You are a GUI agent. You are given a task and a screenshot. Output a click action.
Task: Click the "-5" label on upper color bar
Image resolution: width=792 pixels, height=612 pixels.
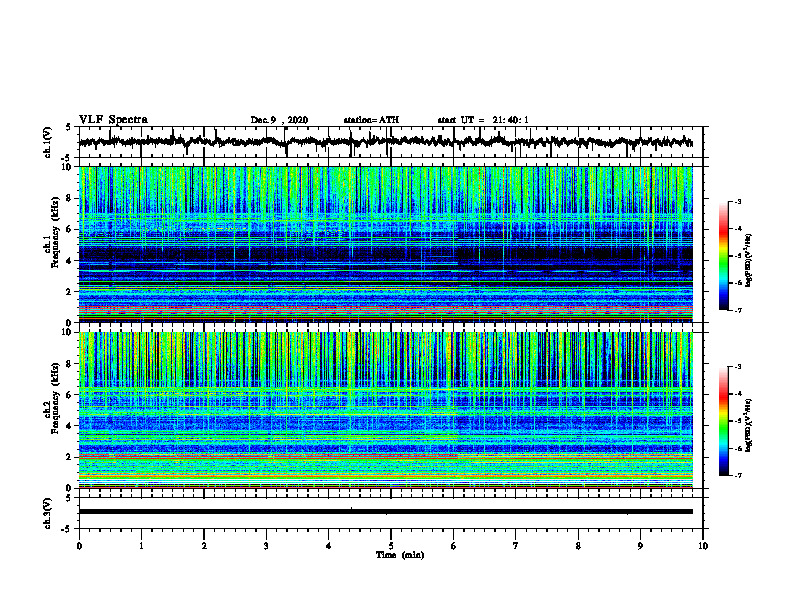tap(737, 256)
